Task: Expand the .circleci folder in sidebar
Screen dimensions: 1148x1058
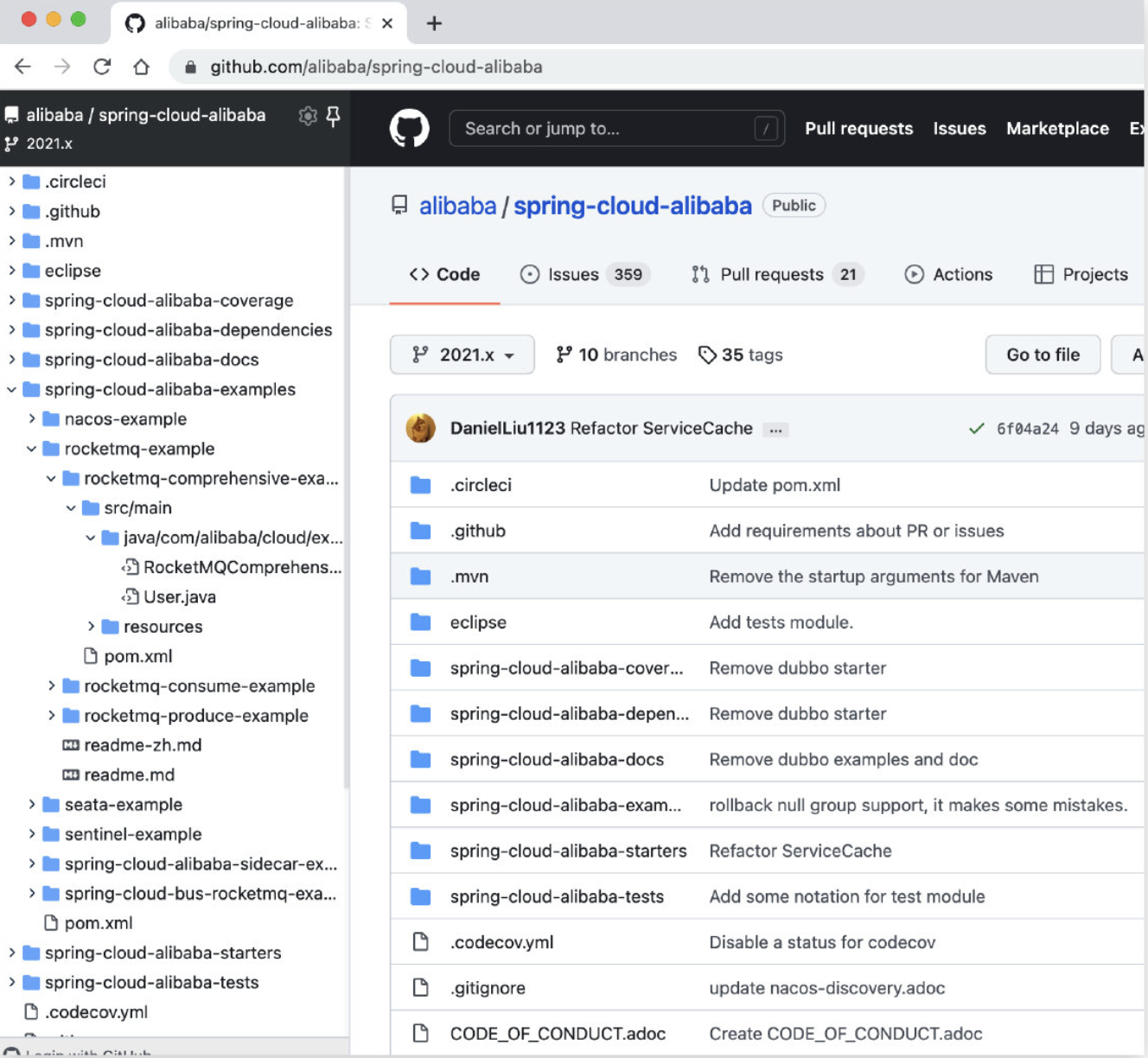Action: (x=12, y=182)
